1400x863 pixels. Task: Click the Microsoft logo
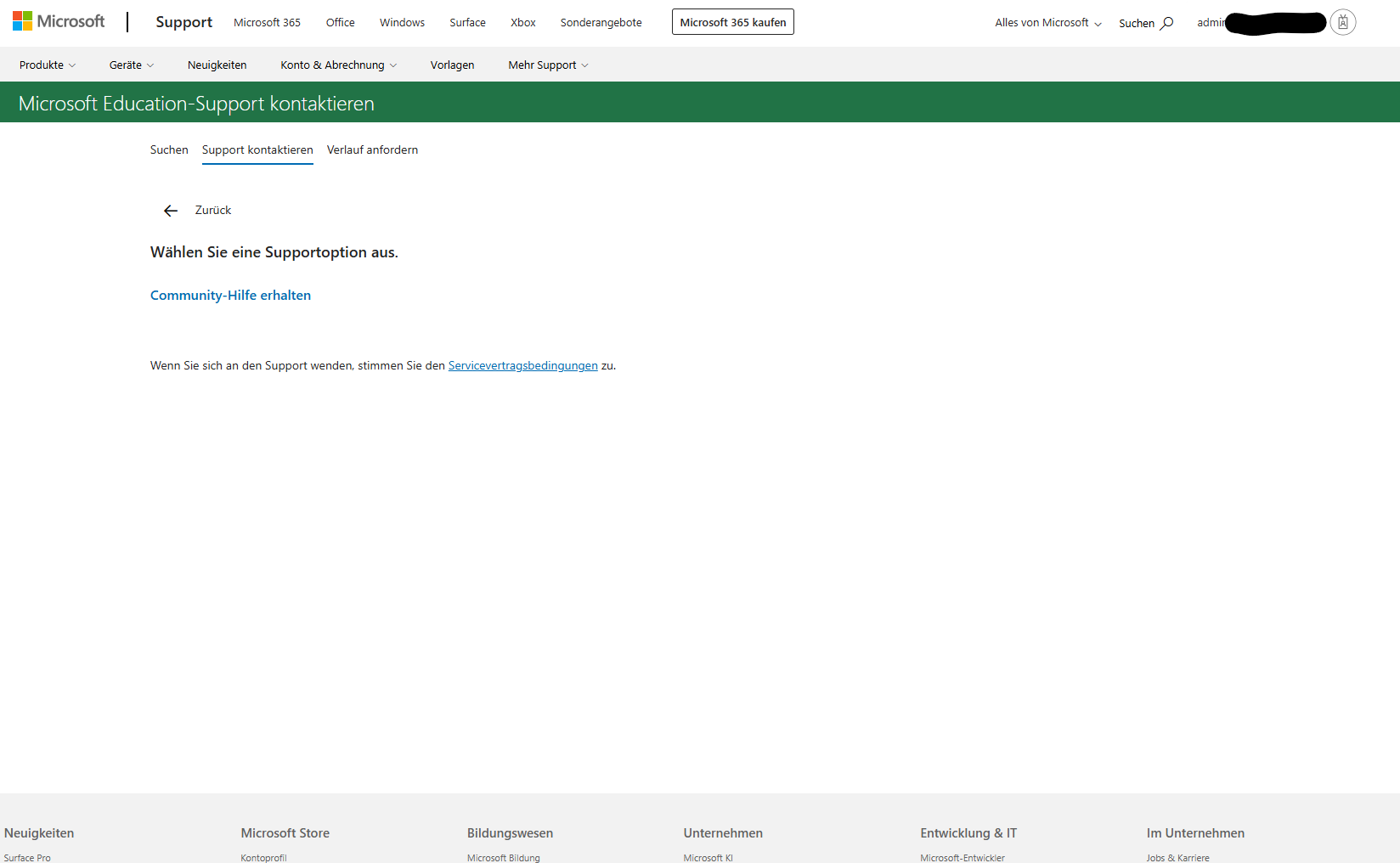coord(59,21)
